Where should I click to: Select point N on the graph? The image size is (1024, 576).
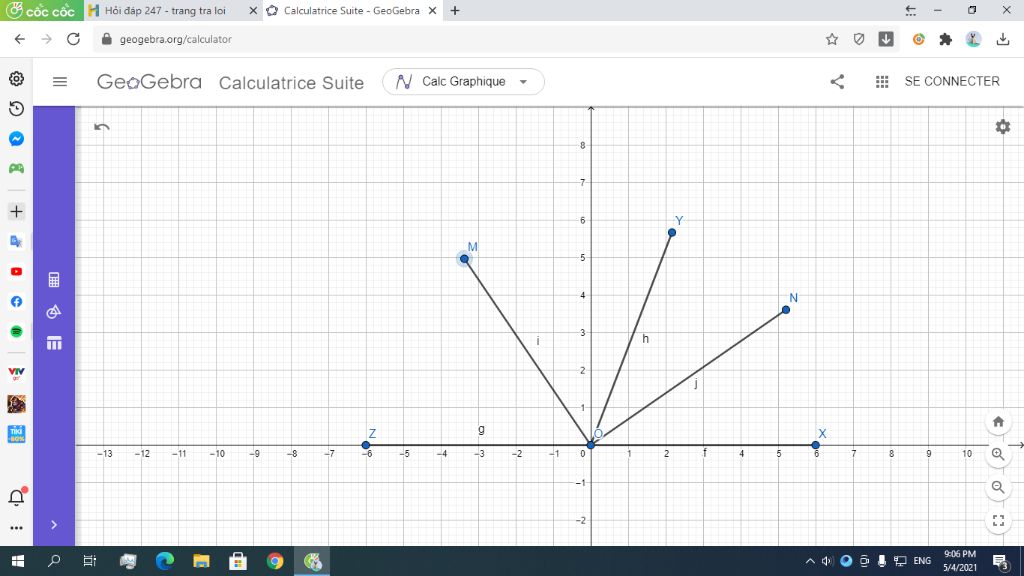pos(786,310)
